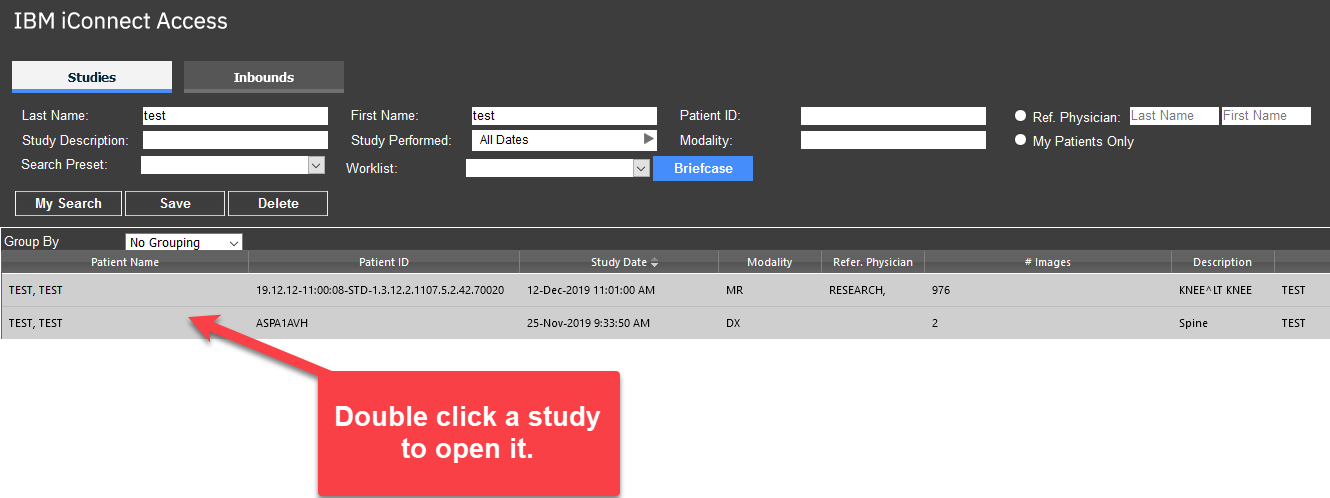Click the IBM iConnect Access title
The height and width of the screenshot is (498, 1330).
click(x=121, y=20)
